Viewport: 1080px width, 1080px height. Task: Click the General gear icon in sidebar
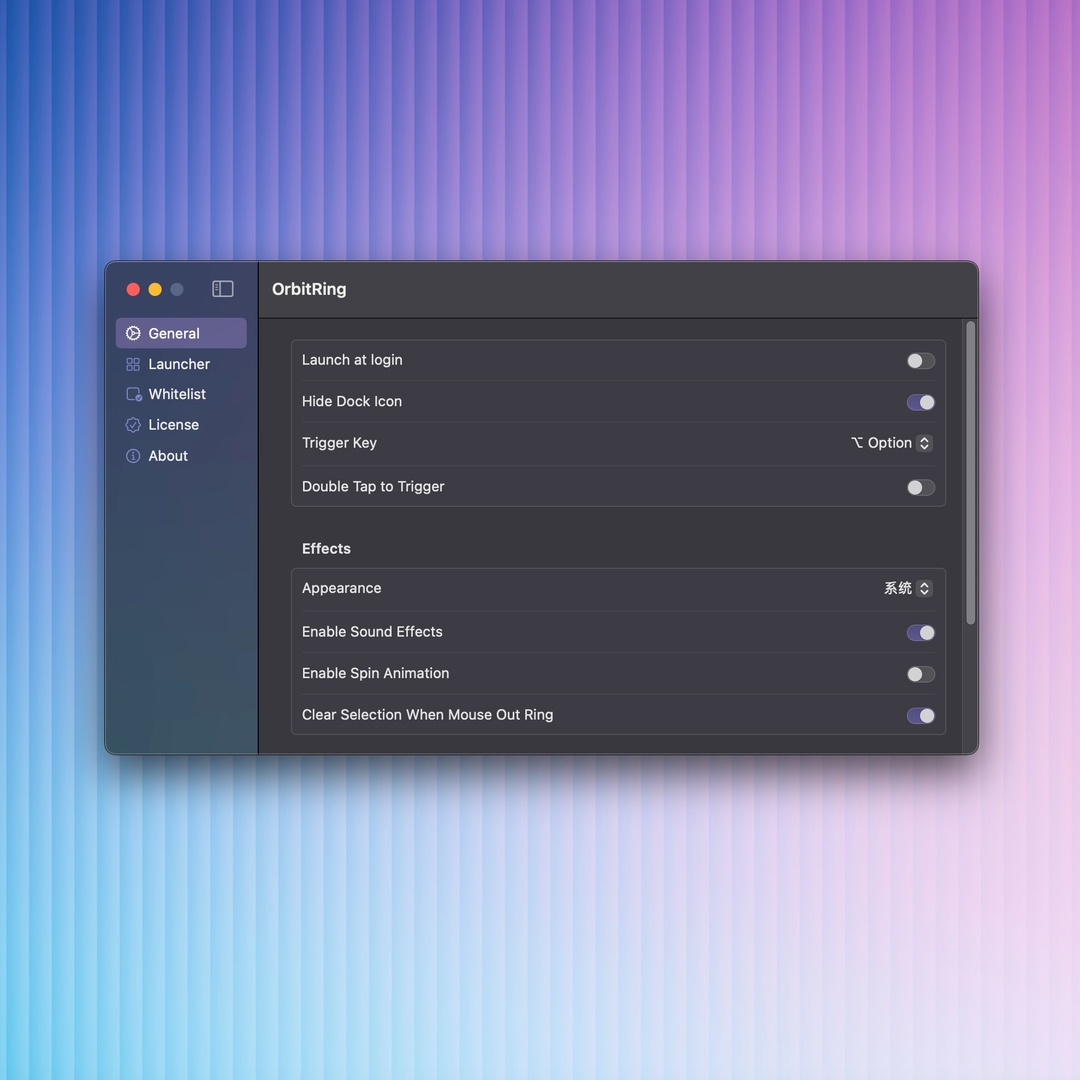133,333
